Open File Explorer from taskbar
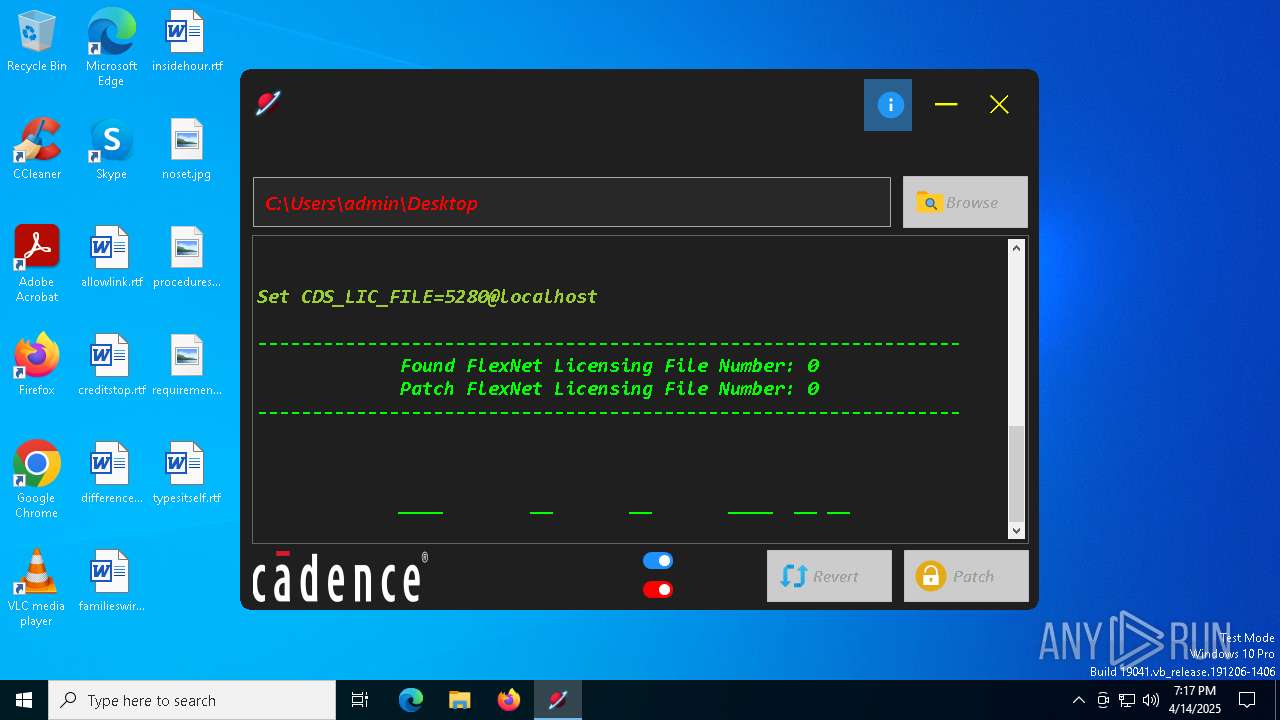1280x720 pixels. pos(460,700)
